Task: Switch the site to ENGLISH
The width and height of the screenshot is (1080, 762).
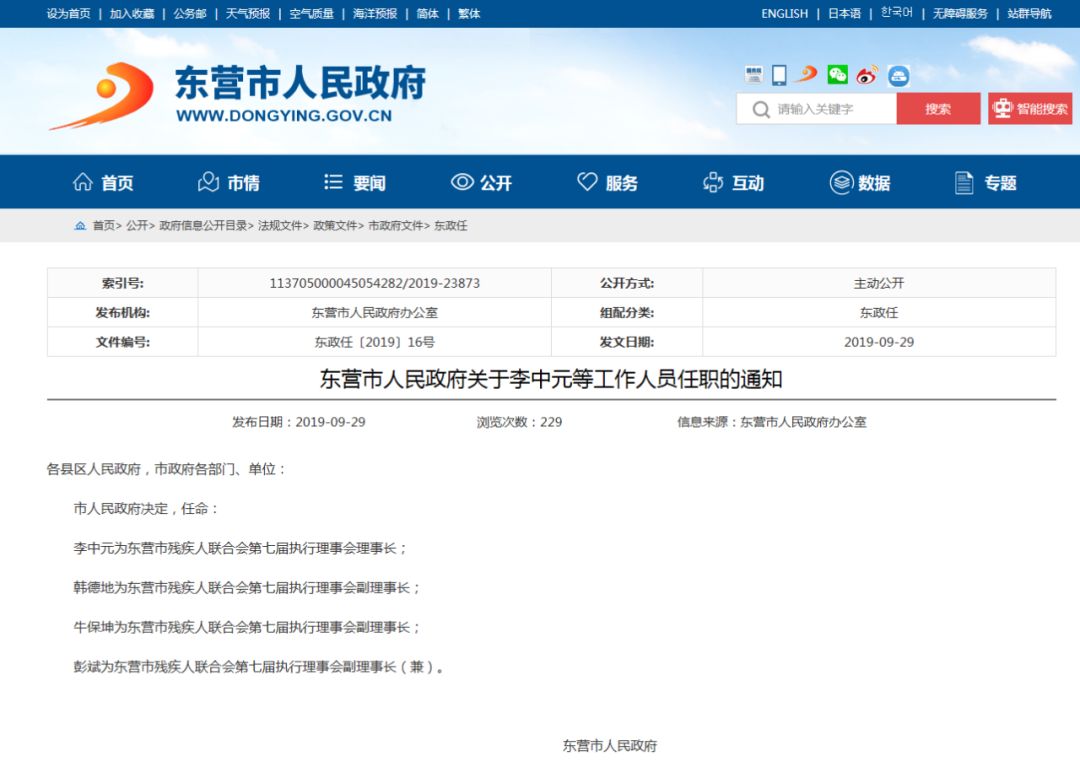Action: pos(785,14)
